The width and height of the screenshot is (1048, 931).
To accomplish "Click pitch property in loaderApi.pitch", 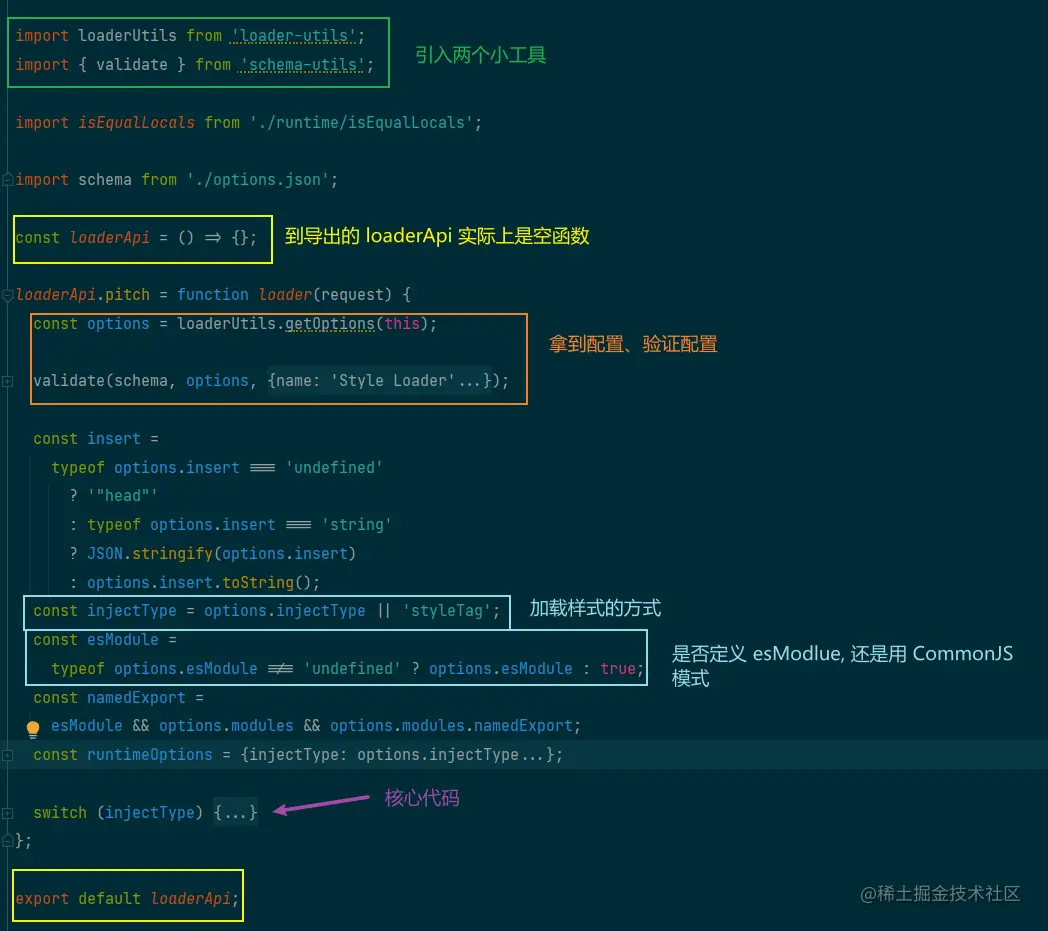I will click(x=127, y=295).
